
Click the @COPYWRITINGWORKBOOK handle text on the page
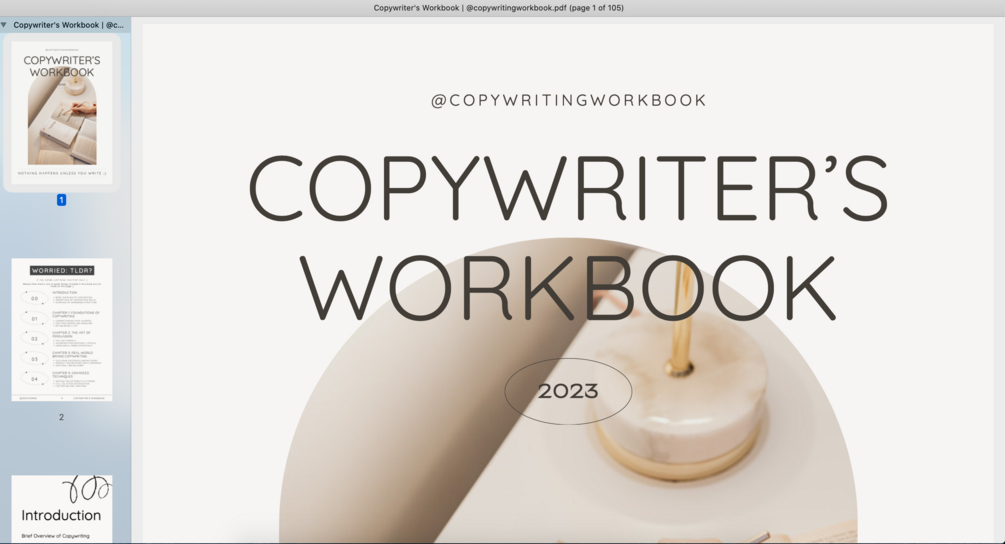(x=569, y=101)
